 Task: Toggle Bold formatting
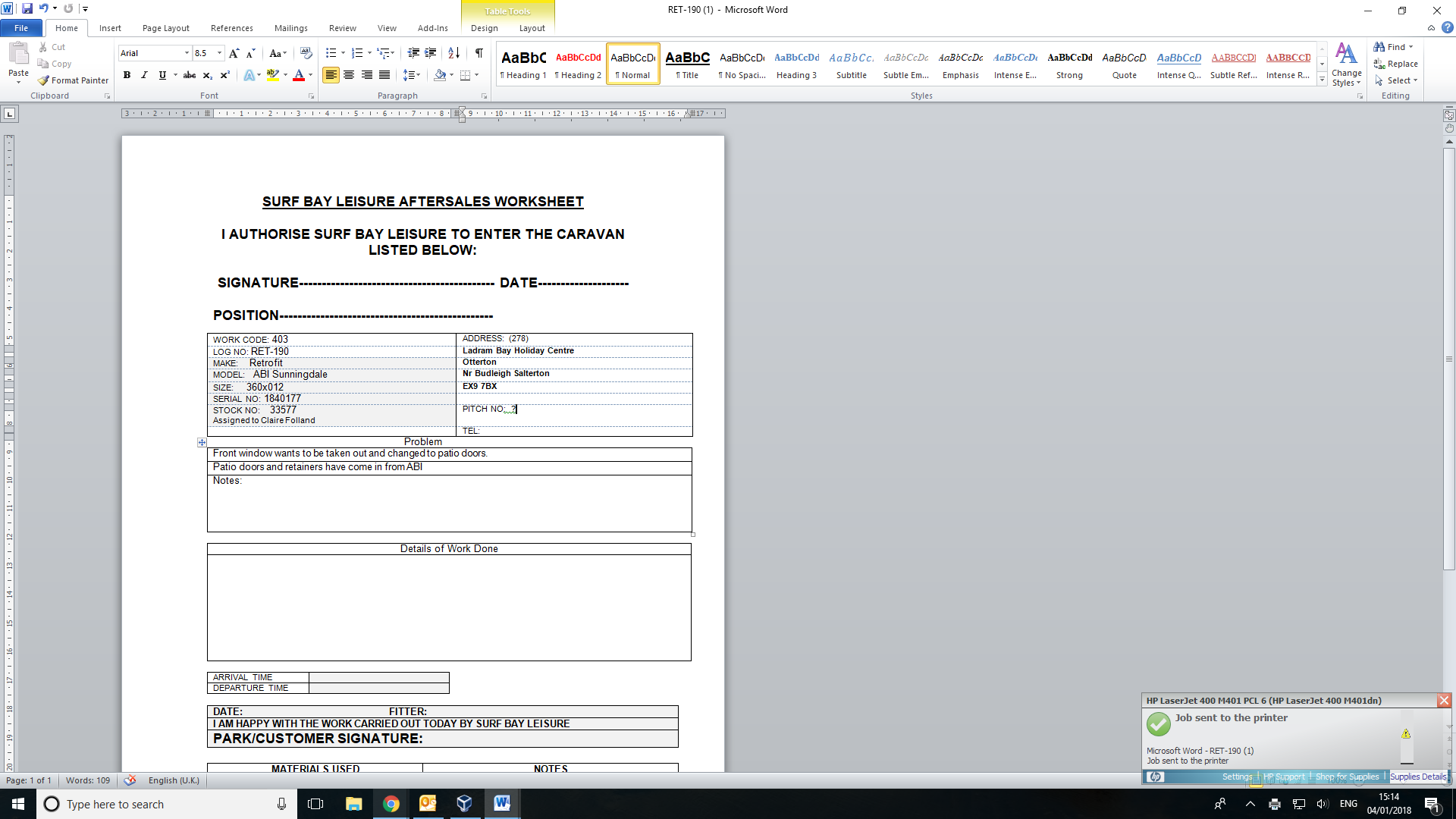pyautogui.click(x=127, y=75)
